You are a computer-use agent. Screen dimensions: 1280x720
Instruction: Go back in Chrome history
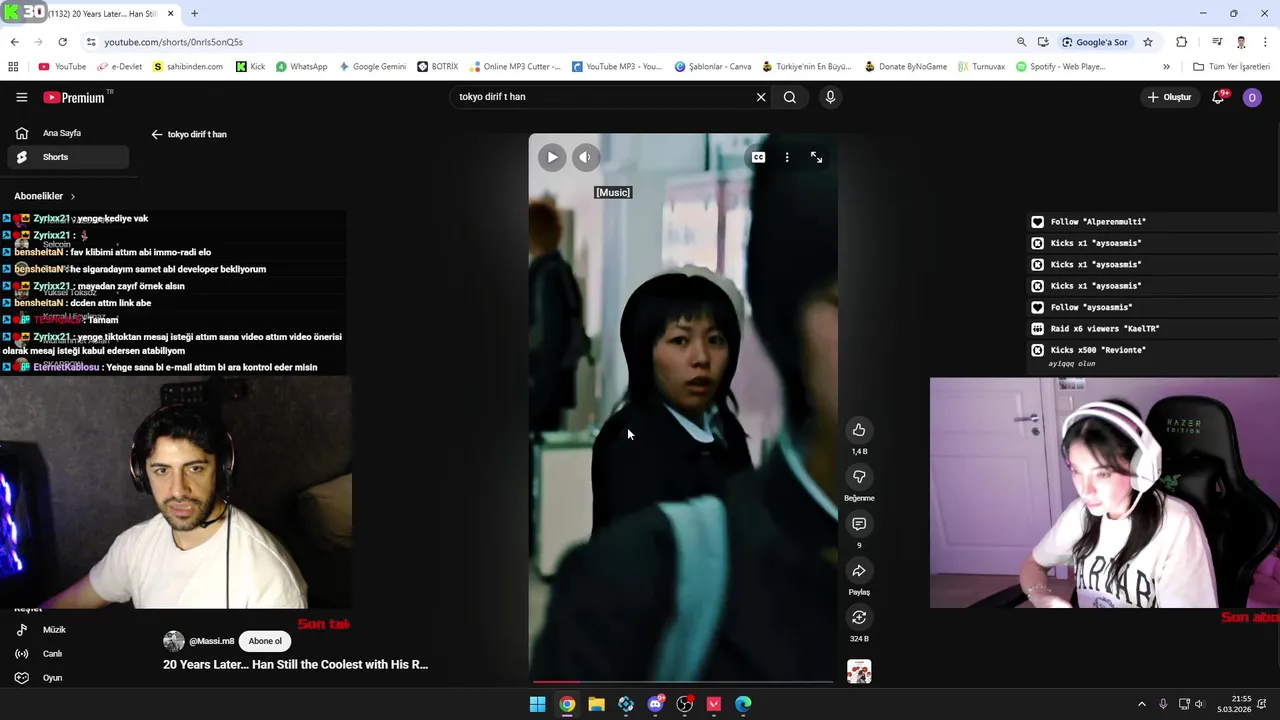coord(14,42)
